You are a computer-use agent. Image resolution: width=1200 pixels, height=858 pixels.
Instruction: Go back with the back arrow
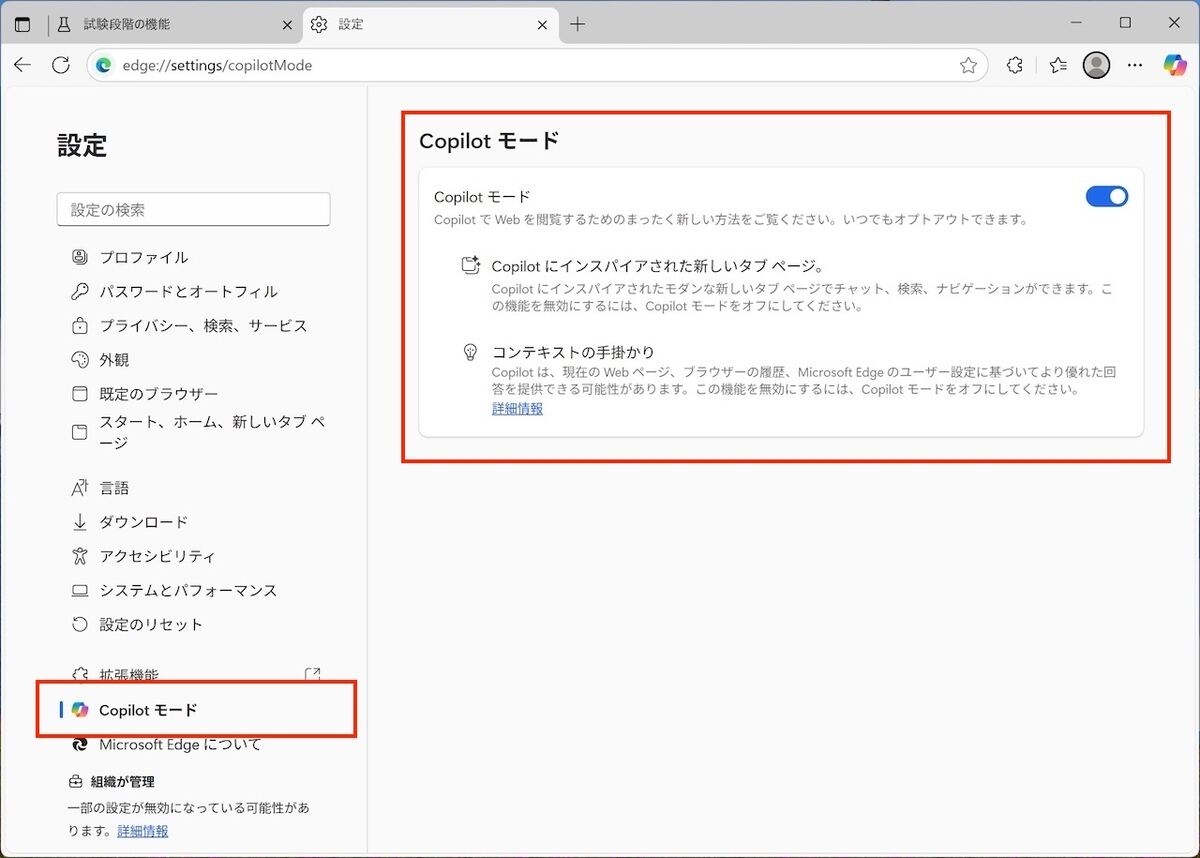click(x=23, y=65)
